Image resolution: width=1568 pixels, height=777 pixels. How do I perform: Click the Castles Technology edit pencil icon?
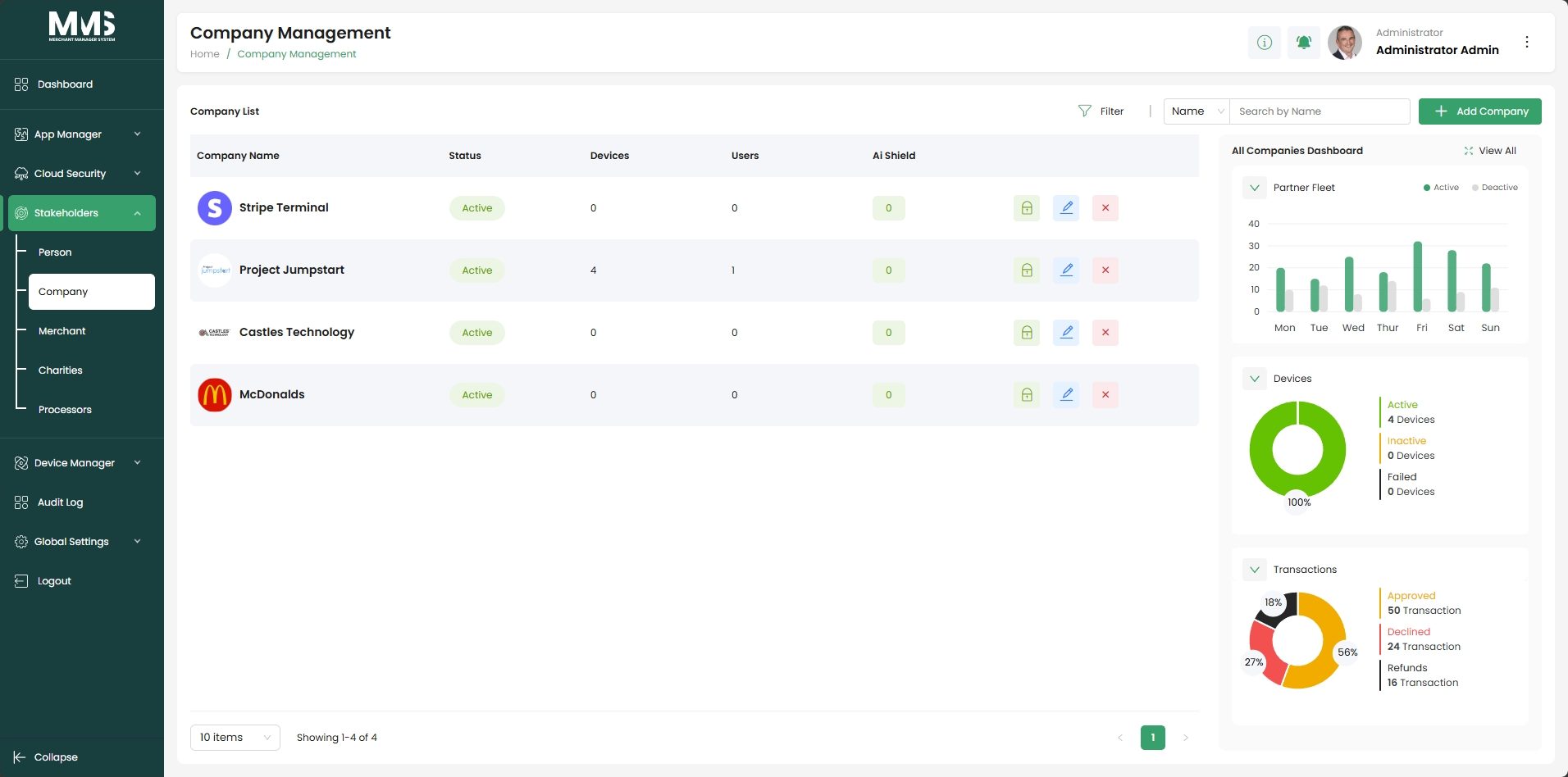(x=1066, y=333)
